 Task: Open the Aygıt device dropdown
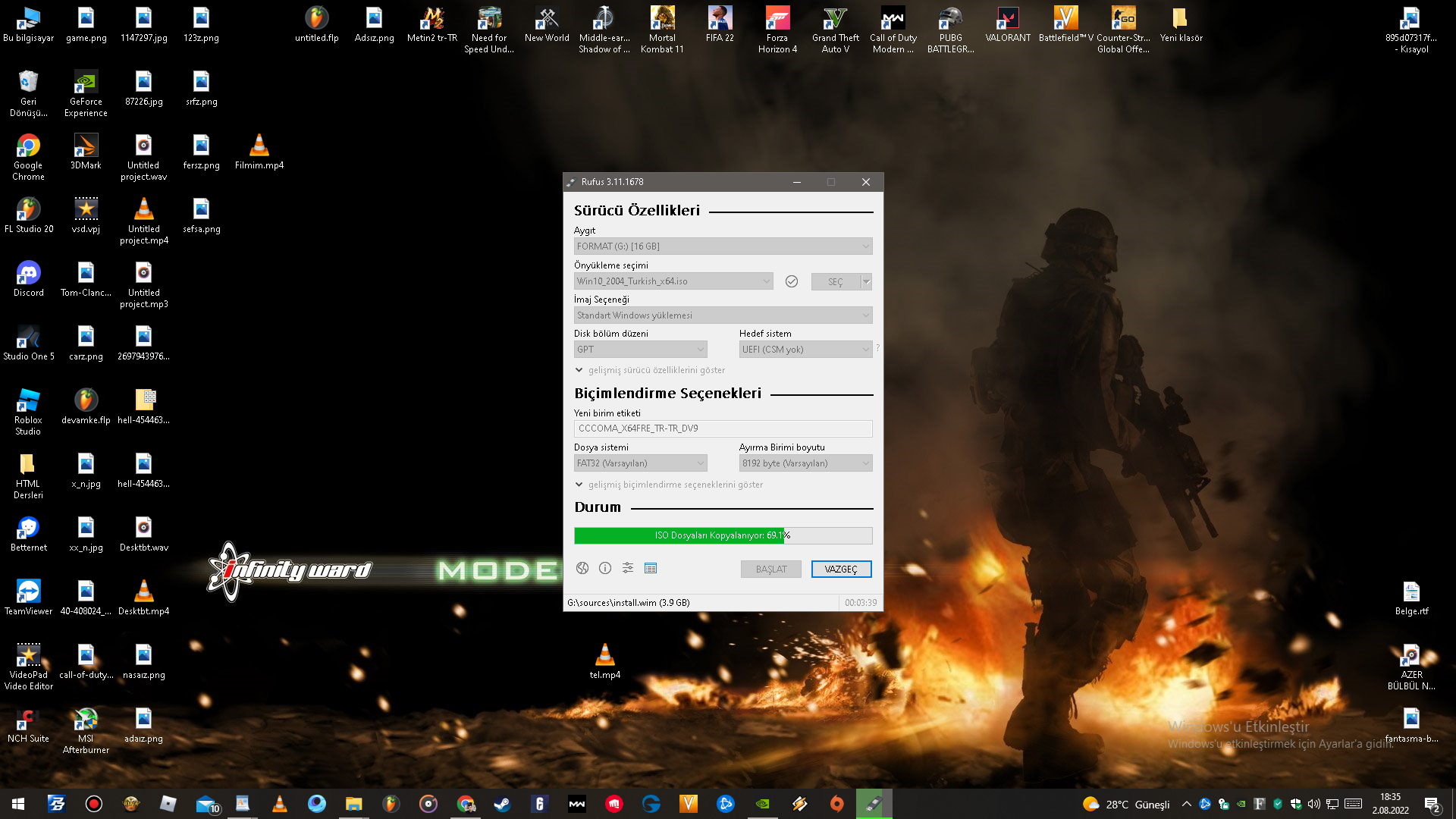(723, 246)
